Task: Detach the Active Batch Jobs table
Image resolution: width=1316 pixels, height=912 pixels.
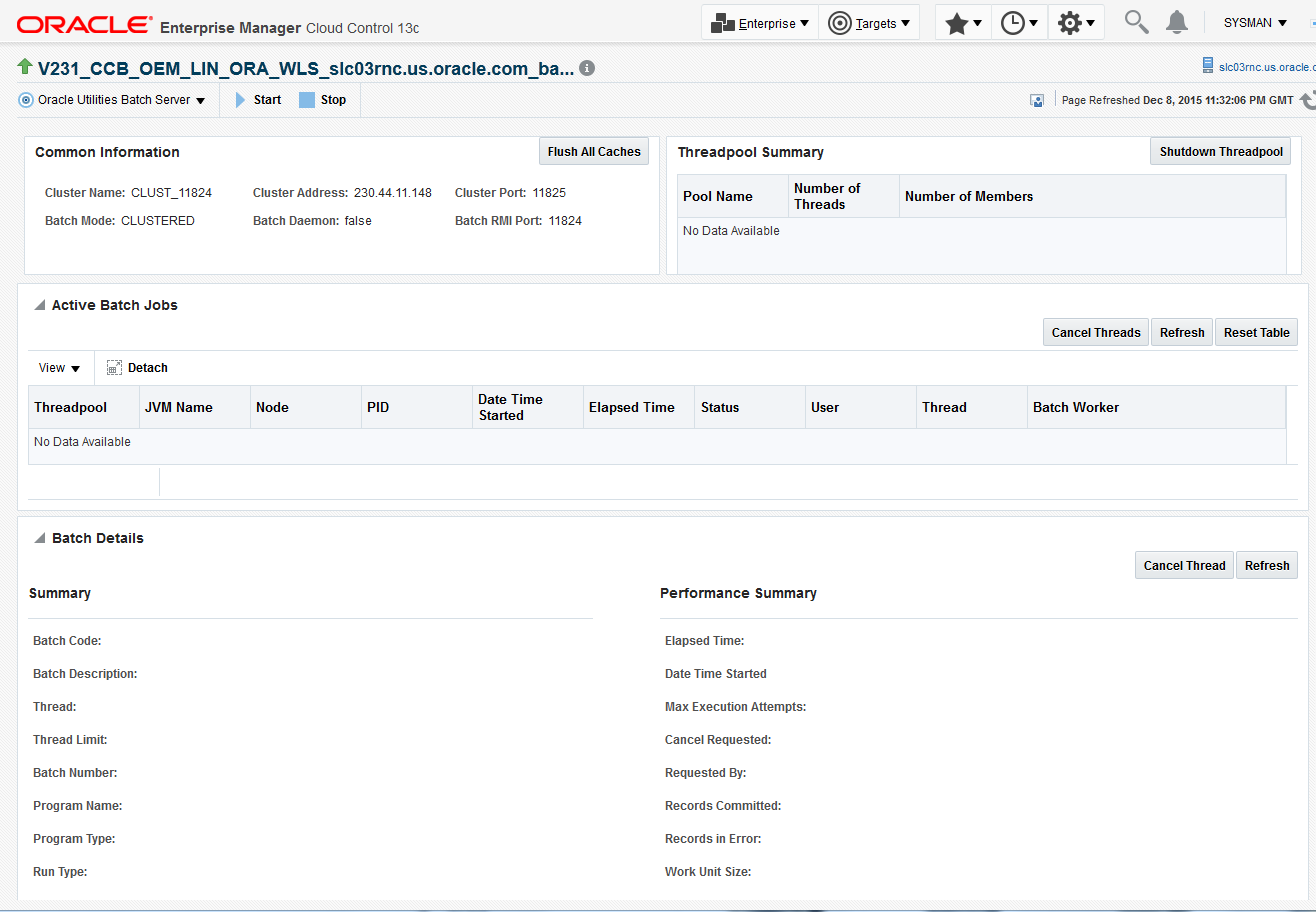Action: tap(137, 368)
